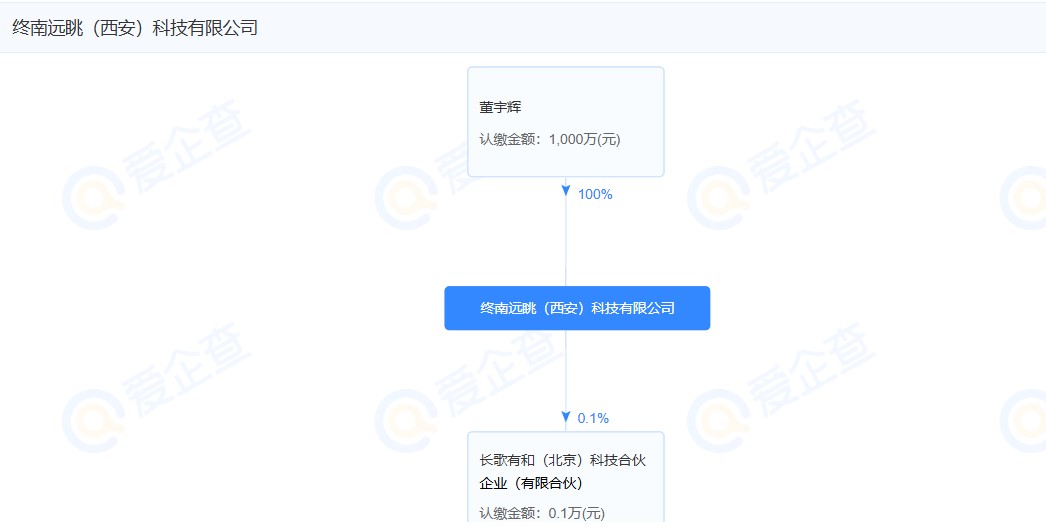This screenshot has height=527, width=1046.
Task: Click watermark magnifier logo just left of 董宇辉 card
Action: pos(406,195)
